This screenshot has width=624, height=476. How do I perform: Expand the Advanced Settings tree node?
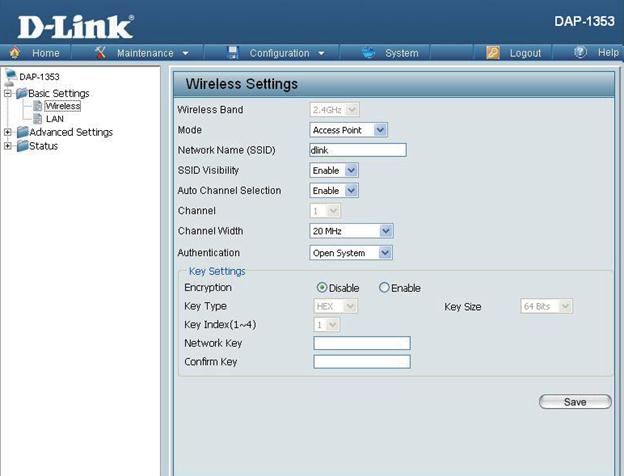(8, 132)
